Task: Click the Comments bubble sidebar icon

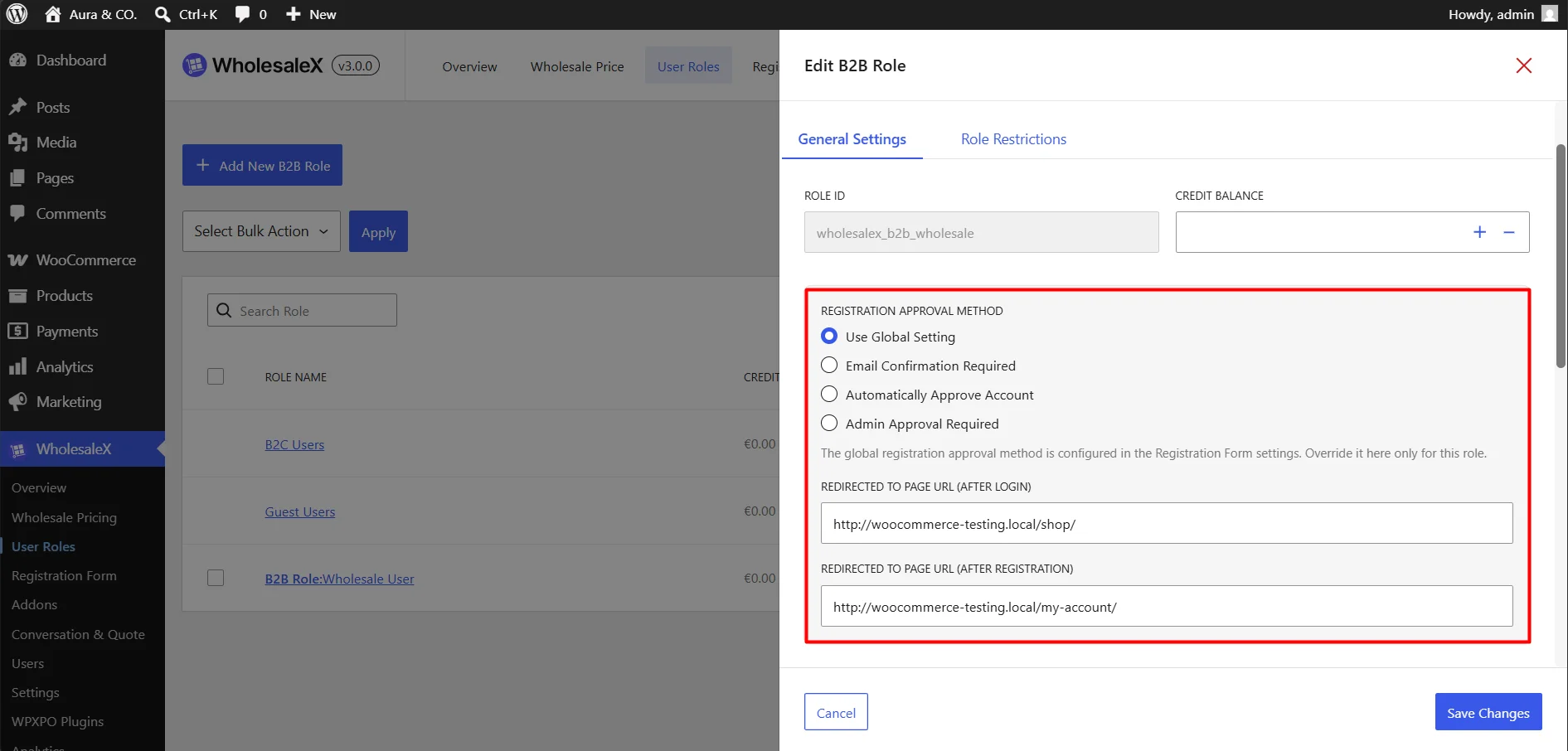Action: 17,214
